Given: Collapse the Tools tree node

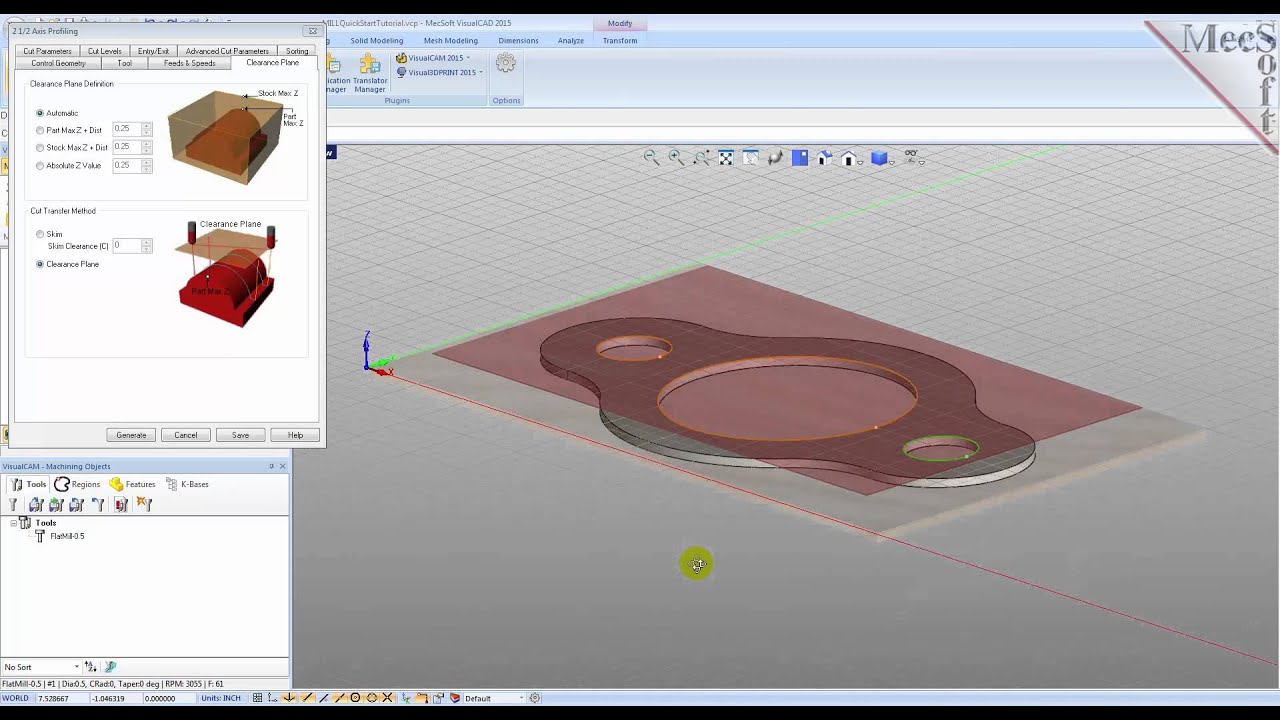Looking at the screenshot, I should tap(14, 523).
